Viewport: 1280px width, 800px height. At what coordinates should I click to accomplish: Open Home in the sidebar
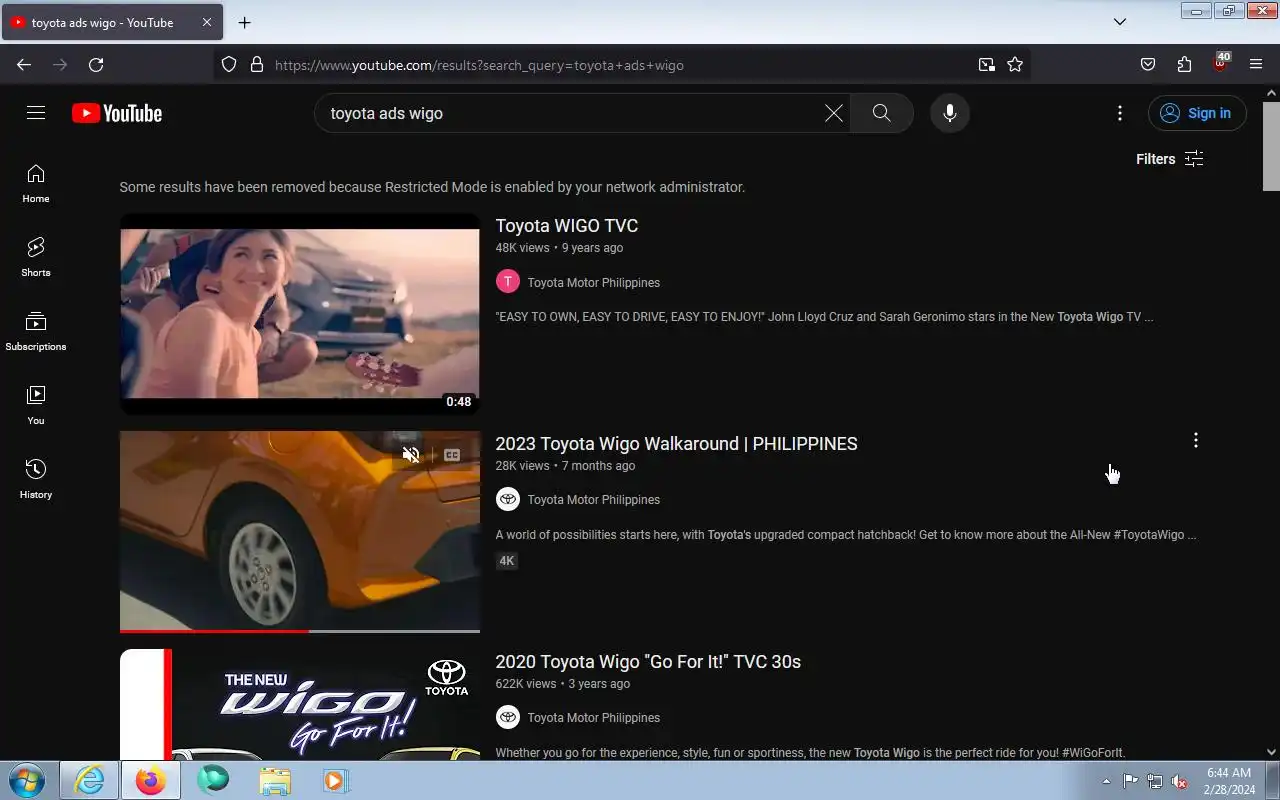36,183
